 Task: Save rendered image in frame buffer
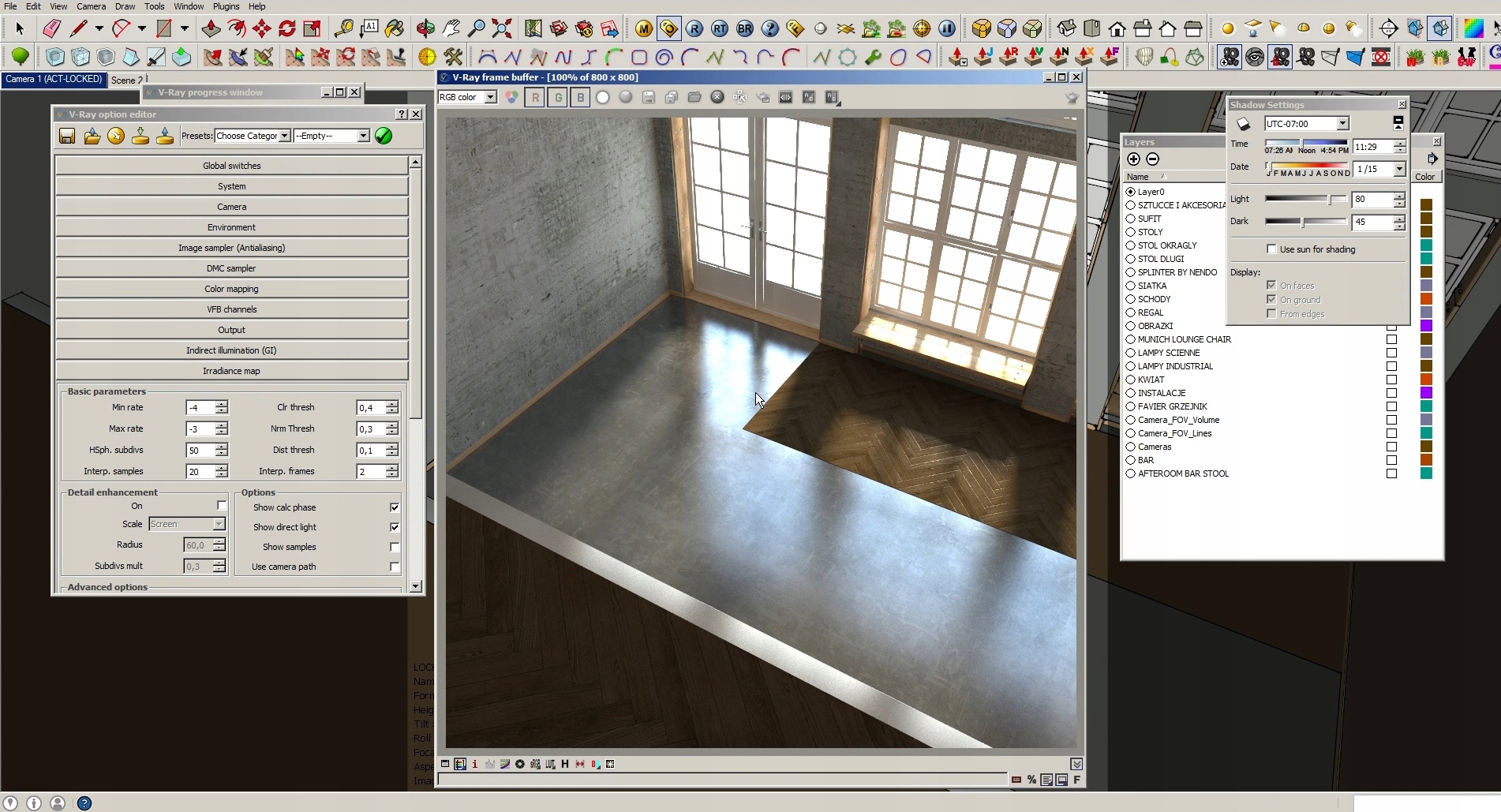(649, 97)
